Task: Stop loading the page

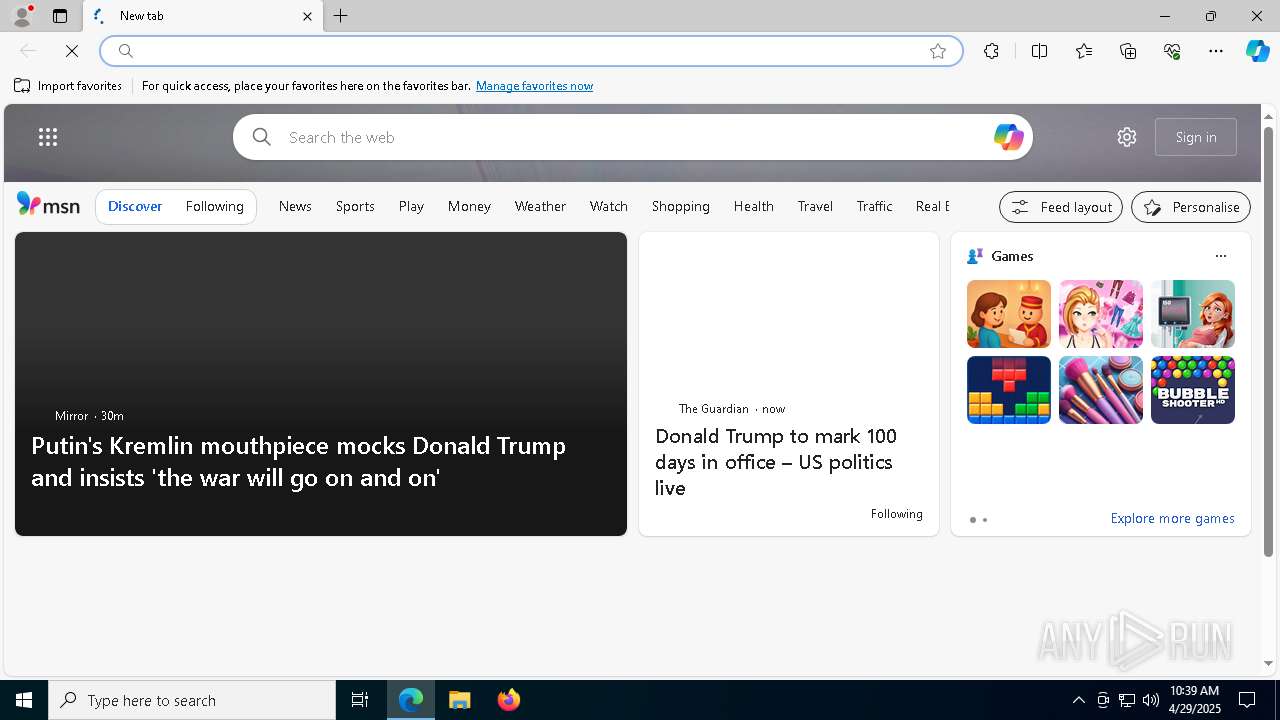Action: [x=72, y=51]
